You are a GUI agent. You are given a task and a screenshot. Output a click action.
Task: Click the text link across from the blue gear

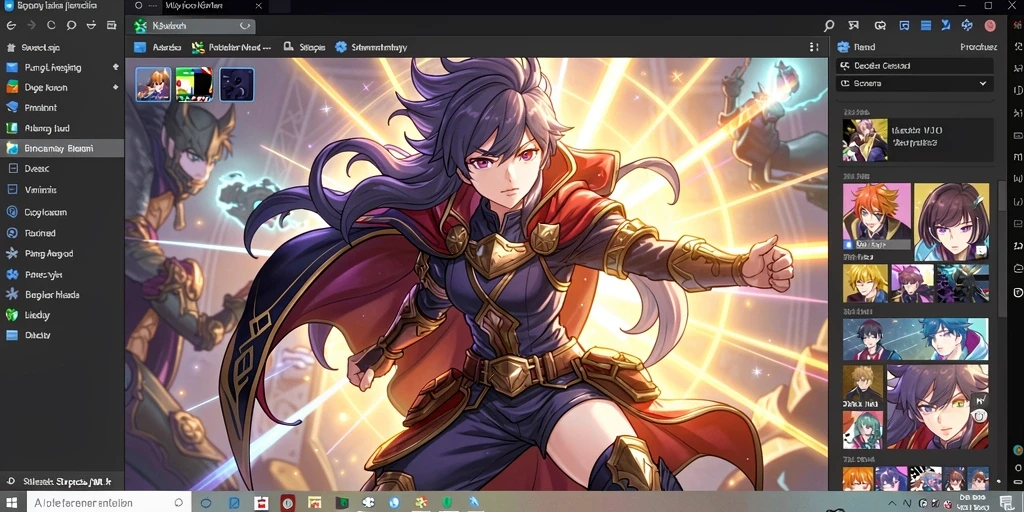pos(978,47)
